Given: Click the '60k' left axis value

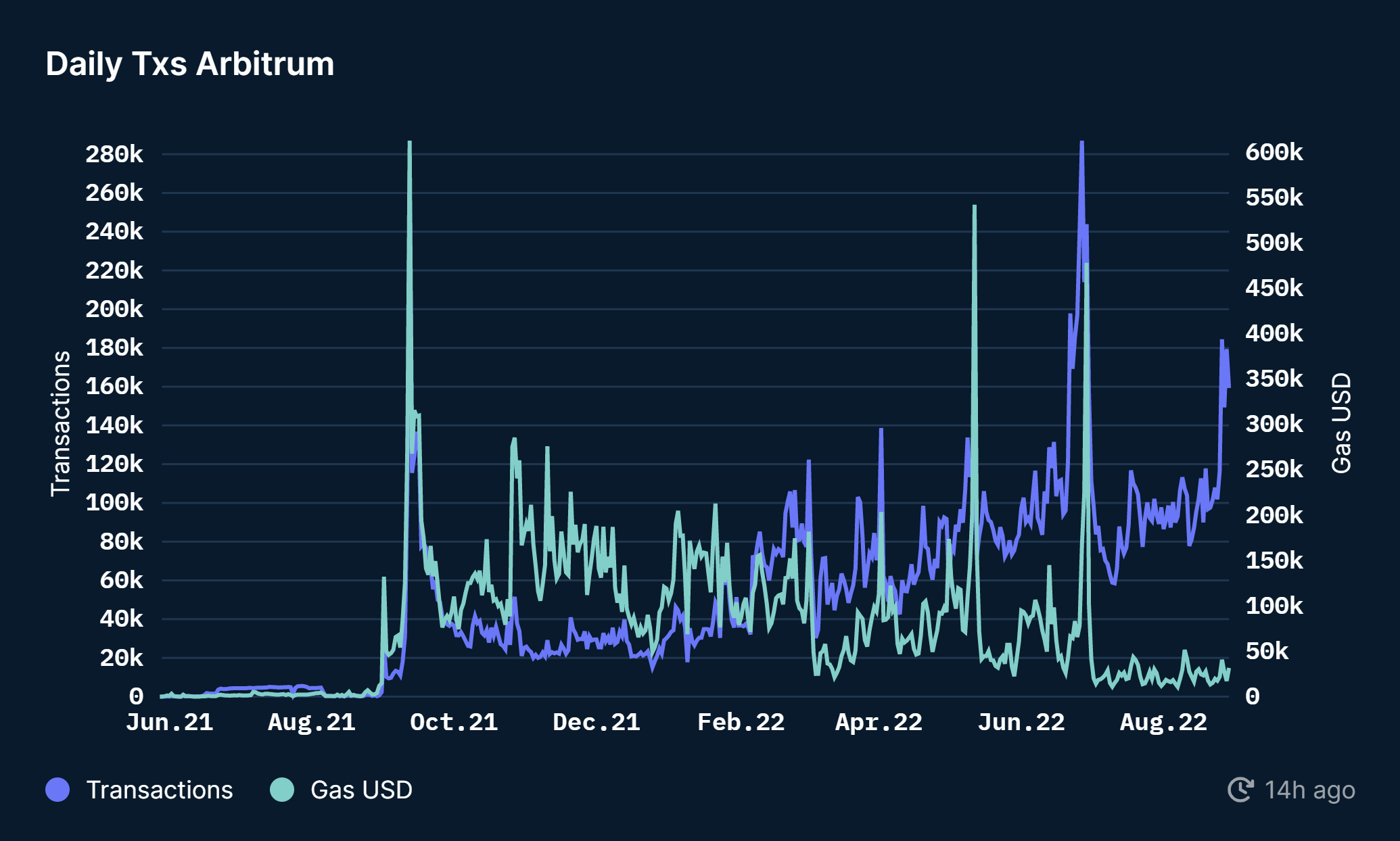Looking at the screenshot, I should click(122, 580).
